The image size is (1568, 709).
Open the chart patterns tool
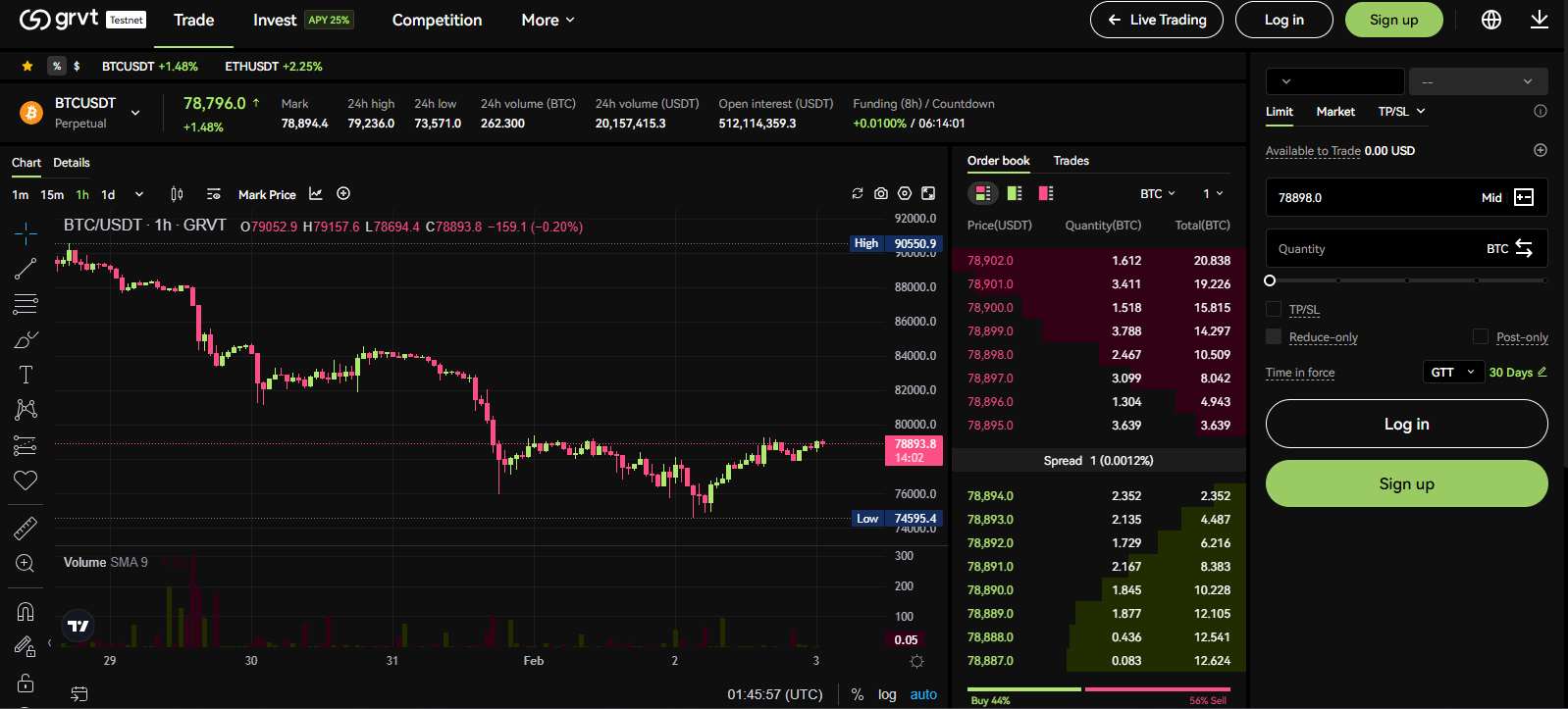click(x=26, y=410)
